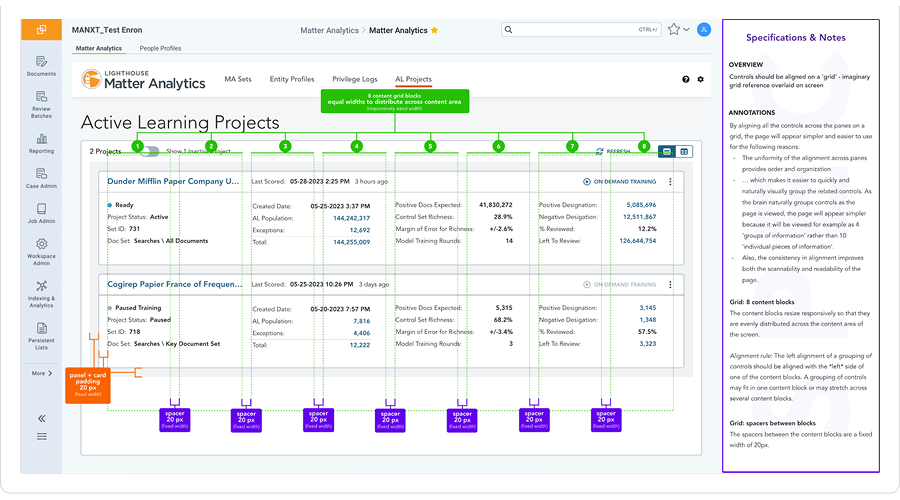Click AL Population value 144,242,317

point(352,218)
